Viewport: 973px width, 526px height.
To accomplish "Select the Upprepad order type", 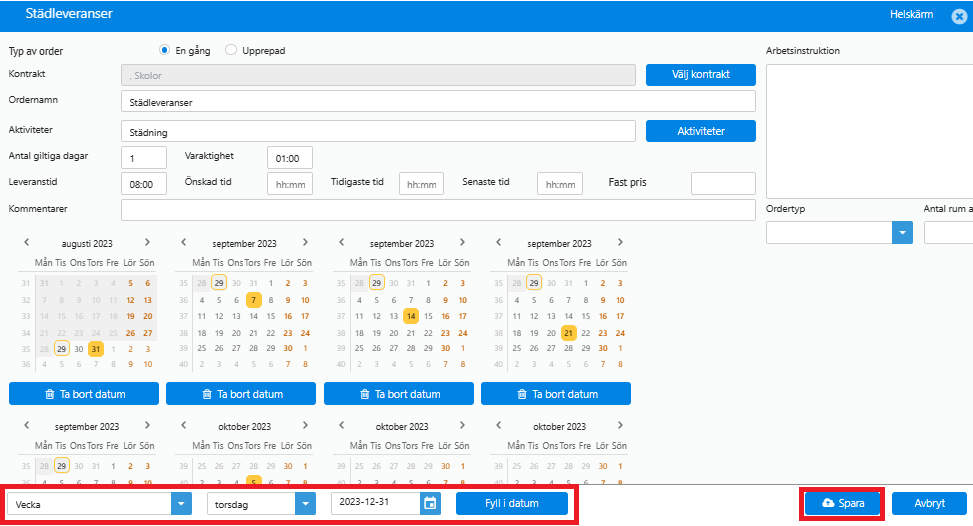I will (231, 50).
